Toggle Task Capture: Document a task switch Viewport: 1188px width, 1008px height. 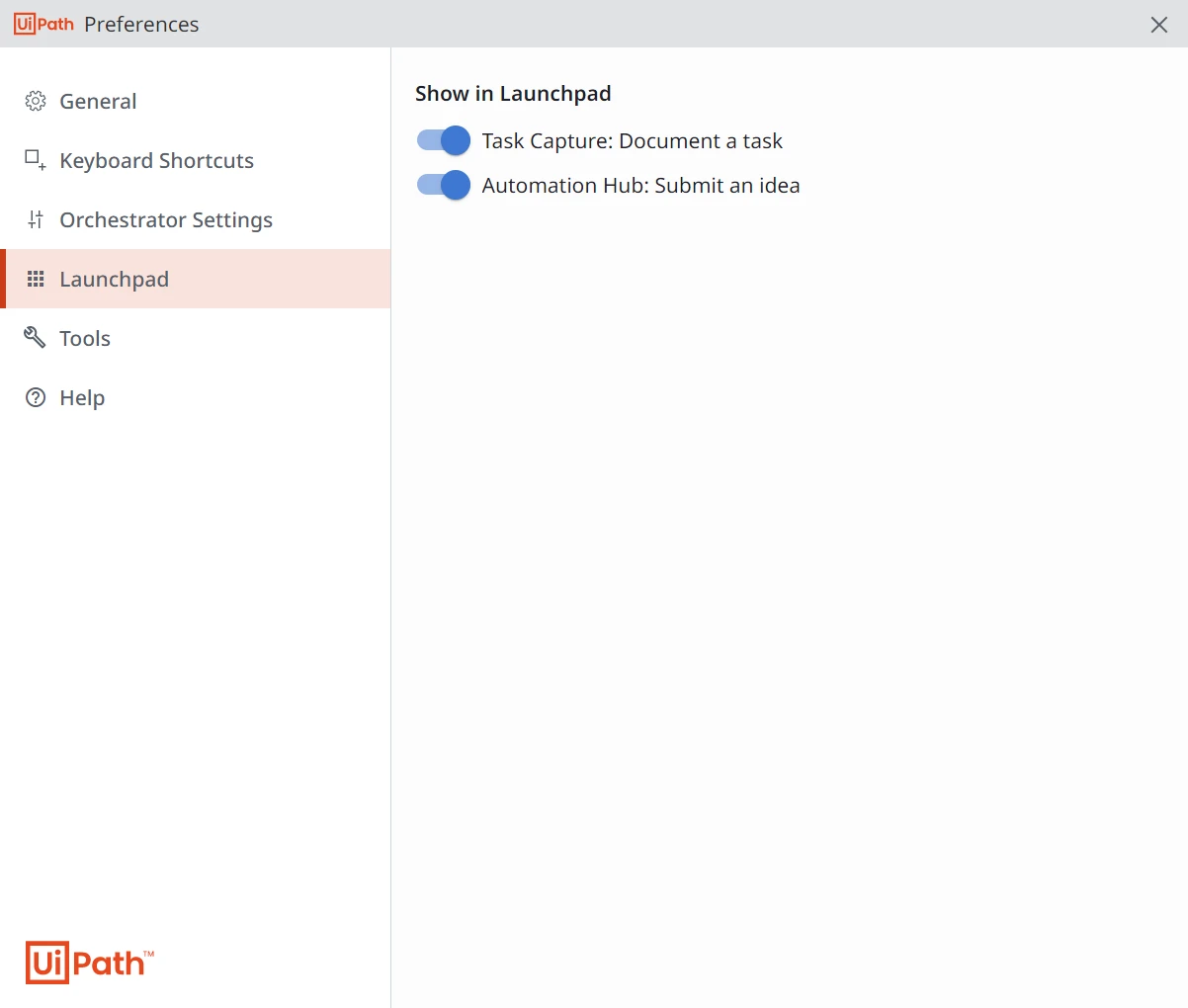tap(443, 140)
